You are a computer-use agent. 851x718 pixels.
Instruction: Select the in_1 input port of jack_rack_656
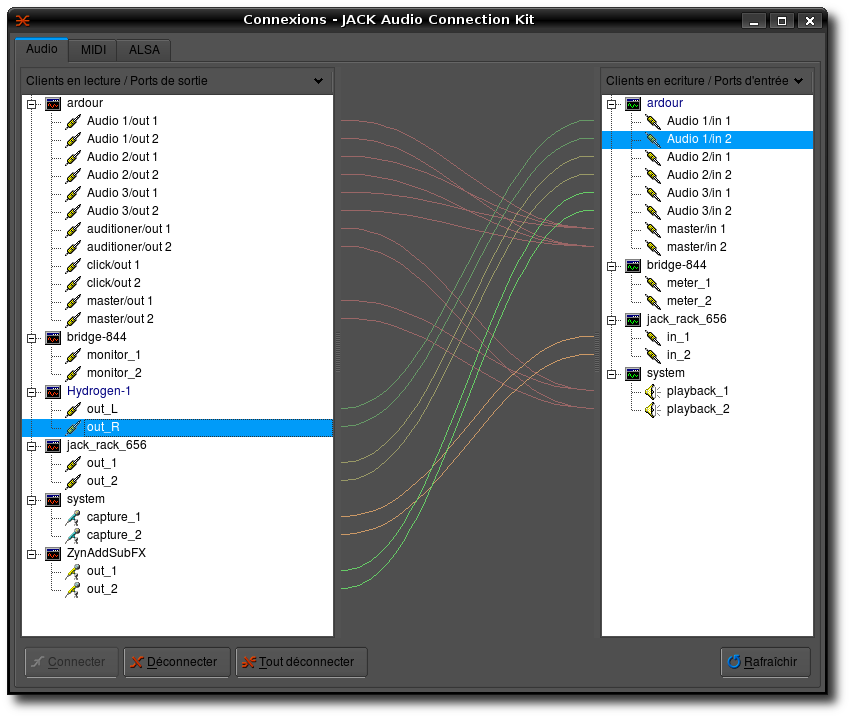click(678, 337)
